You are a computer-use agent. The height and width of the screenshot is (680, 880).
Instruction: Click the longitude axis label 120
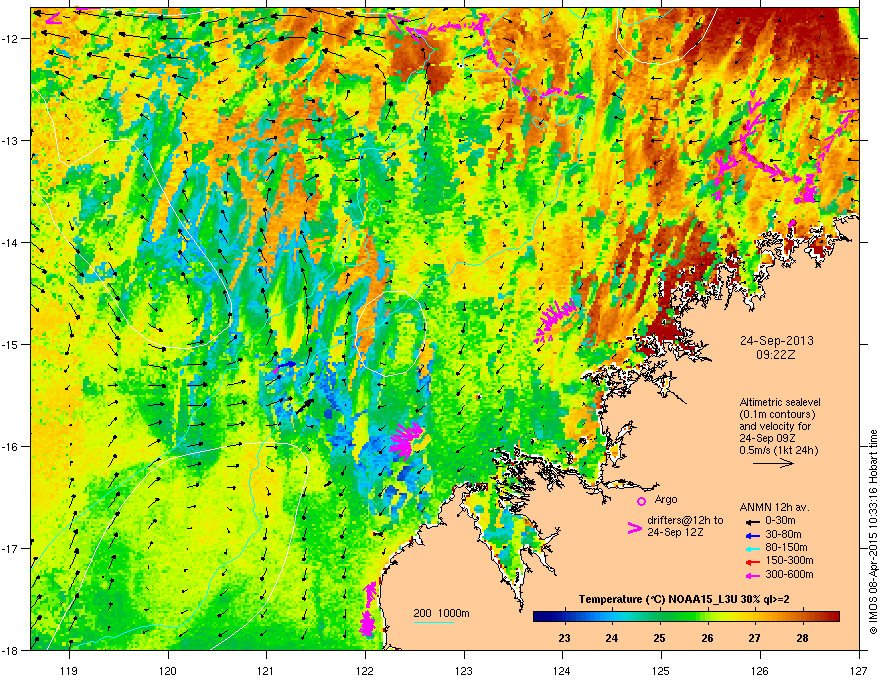click(x=168, y=670)
